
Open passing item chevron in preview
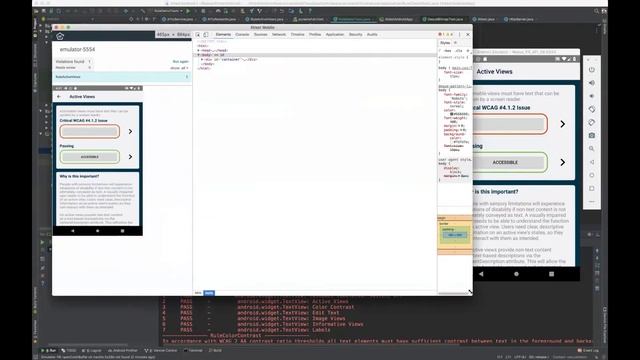coord(130,157)
